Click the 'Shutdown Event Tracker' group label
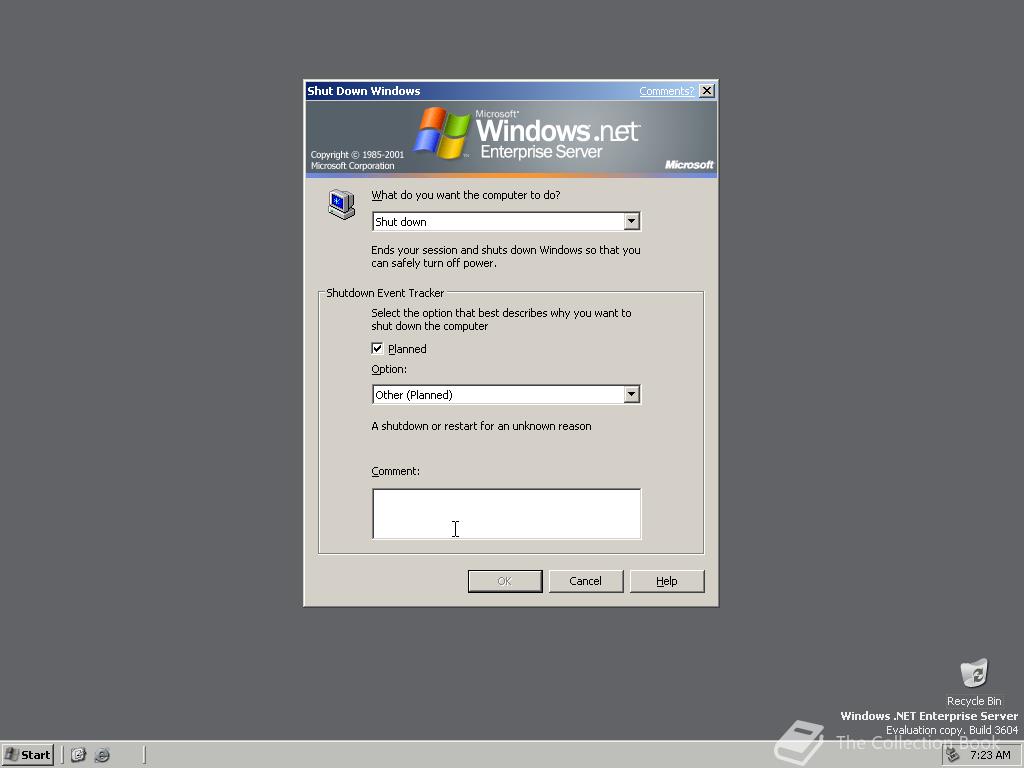The height and width of the screenshot is (768, 1024). [x=385, y=293]
